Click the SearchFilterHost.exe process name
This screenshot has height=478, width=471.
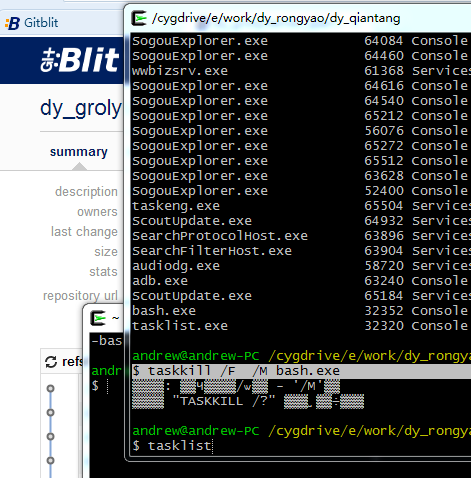click(212, 251)
